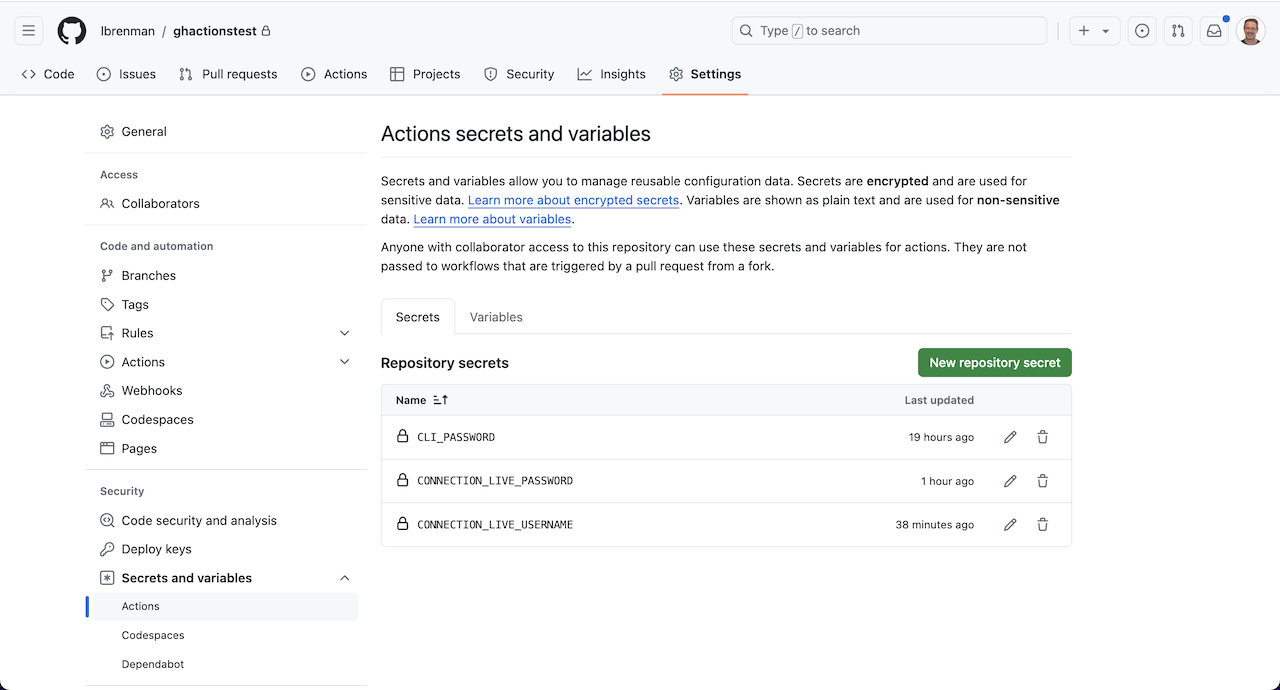The width and height of the screenshot is (1280, 690).
Task: Click the edit pencil for CONNECTION_LIVE_USERNAME
Action: click(x=1010, y=524)
